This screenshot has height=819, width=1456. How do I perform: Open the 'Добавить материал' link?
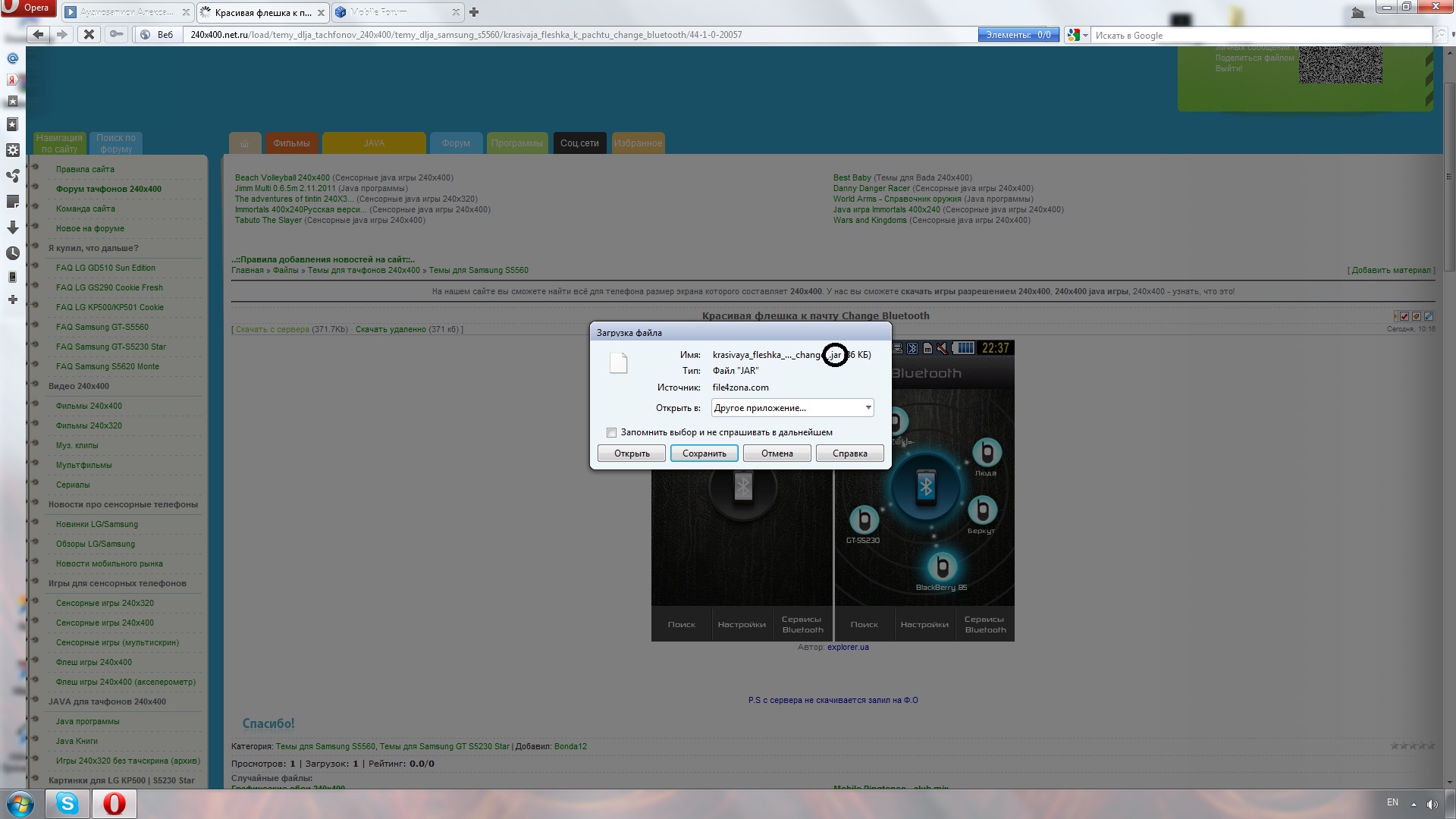(1392, 271)
